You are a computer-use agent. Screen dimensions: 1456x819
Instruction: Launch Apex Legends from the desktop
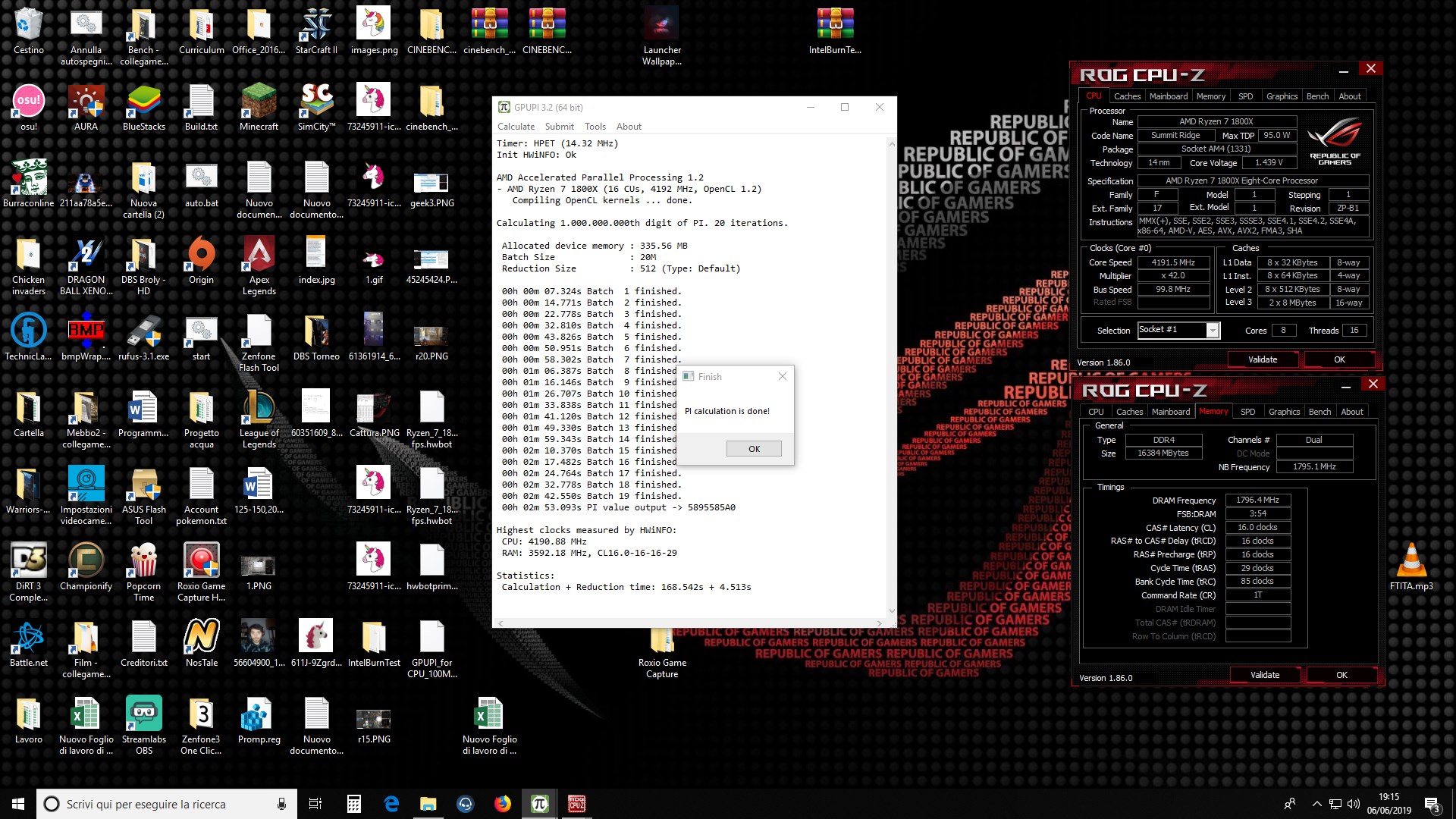pyautogui.click(x=259, y=267)
